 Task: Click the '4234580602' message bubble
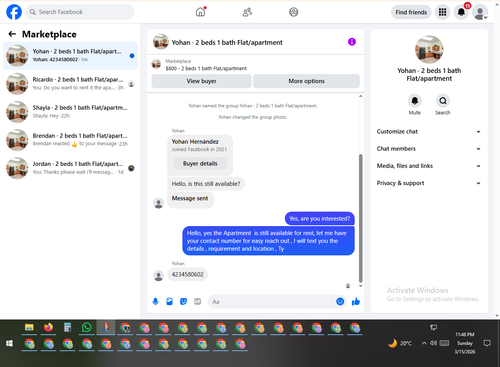[187, 274]
